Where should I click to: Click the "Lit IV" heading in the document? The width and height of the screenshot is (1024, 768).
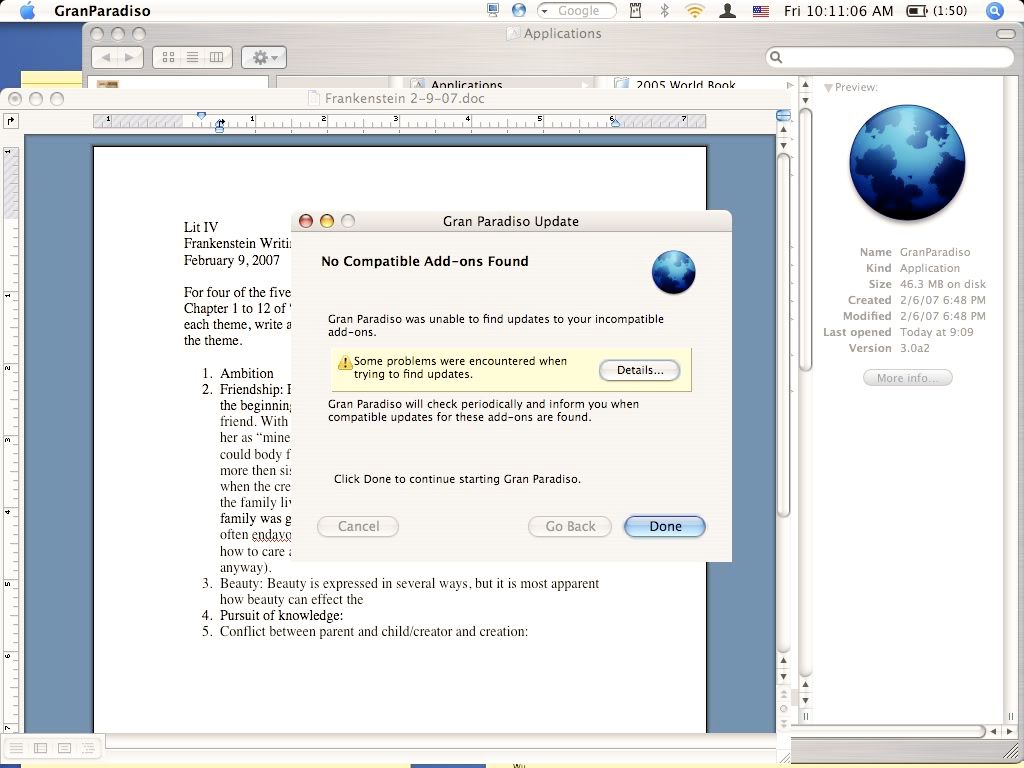201,227
